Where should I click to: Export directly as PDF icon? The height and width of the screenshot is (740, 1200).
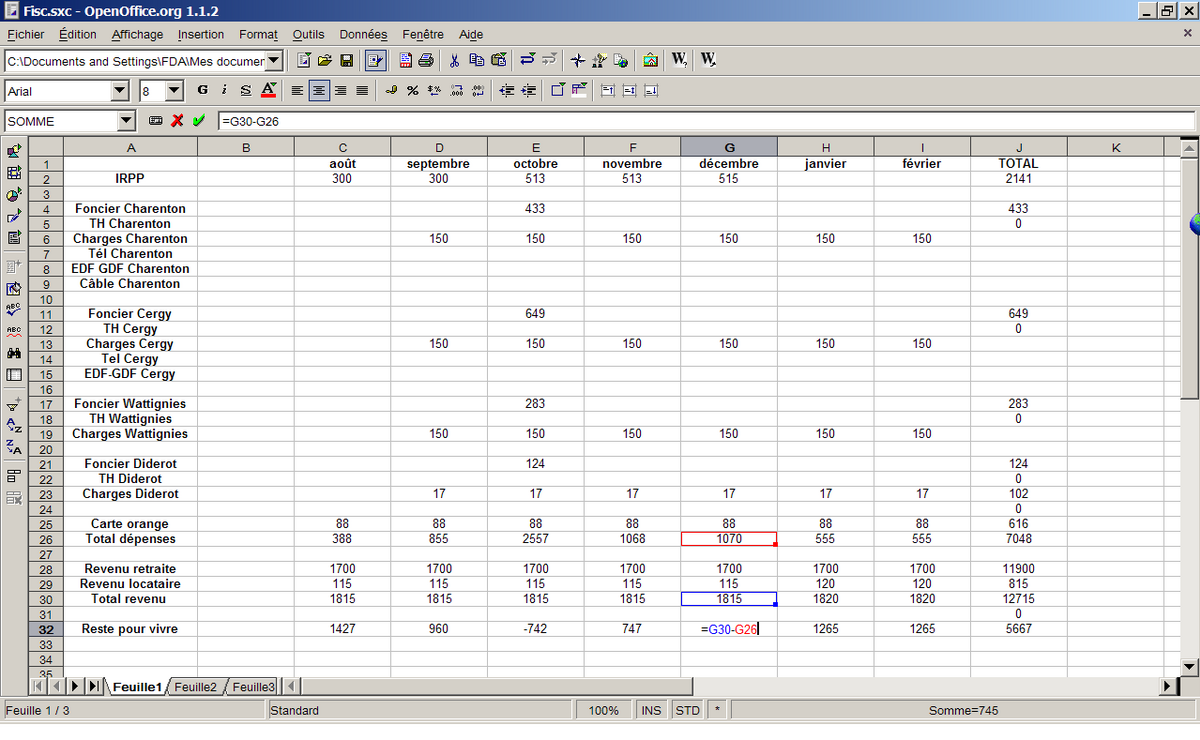tap(406, 60)
